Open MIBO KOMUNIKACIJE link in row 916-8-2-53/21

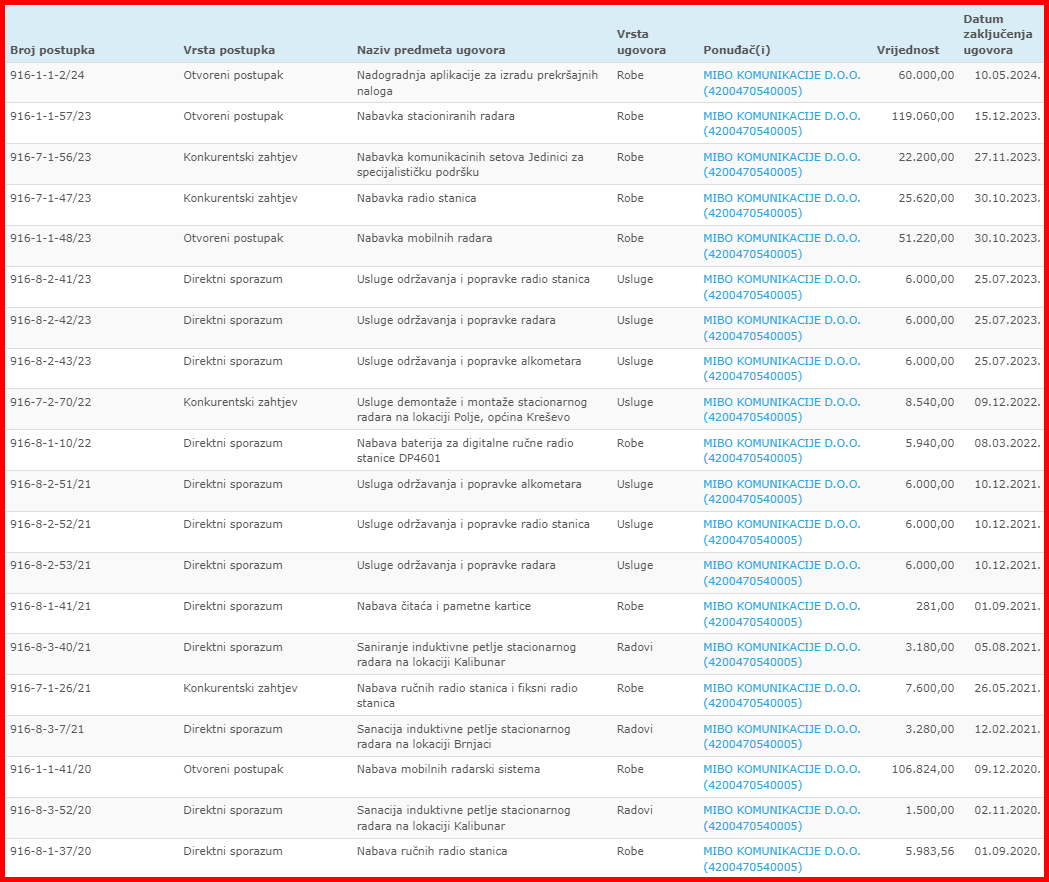(781, 573)
